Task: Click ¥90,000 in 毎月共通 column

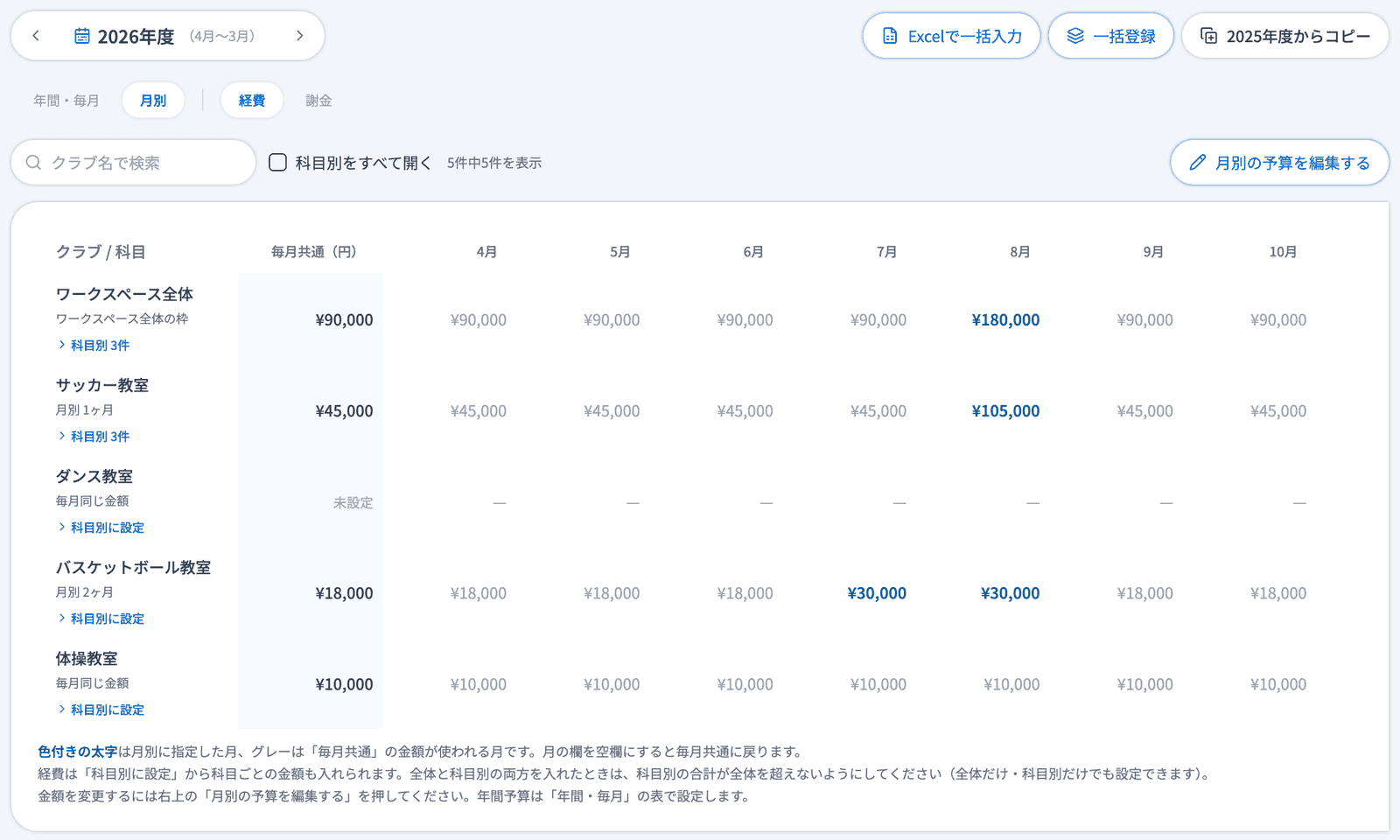Action: point(344,320)
